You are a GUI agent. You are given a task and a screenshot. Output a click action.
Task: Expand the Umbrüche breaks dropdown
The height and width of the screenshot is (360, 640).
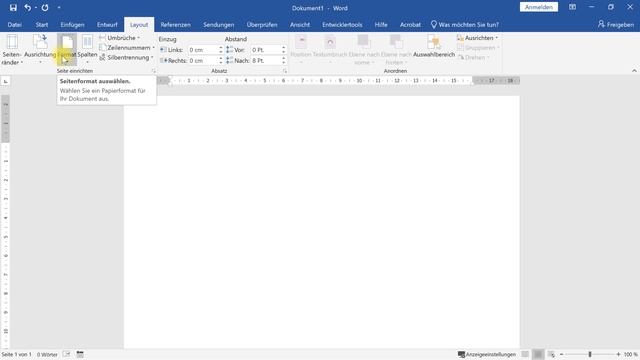tap(120, 38)
